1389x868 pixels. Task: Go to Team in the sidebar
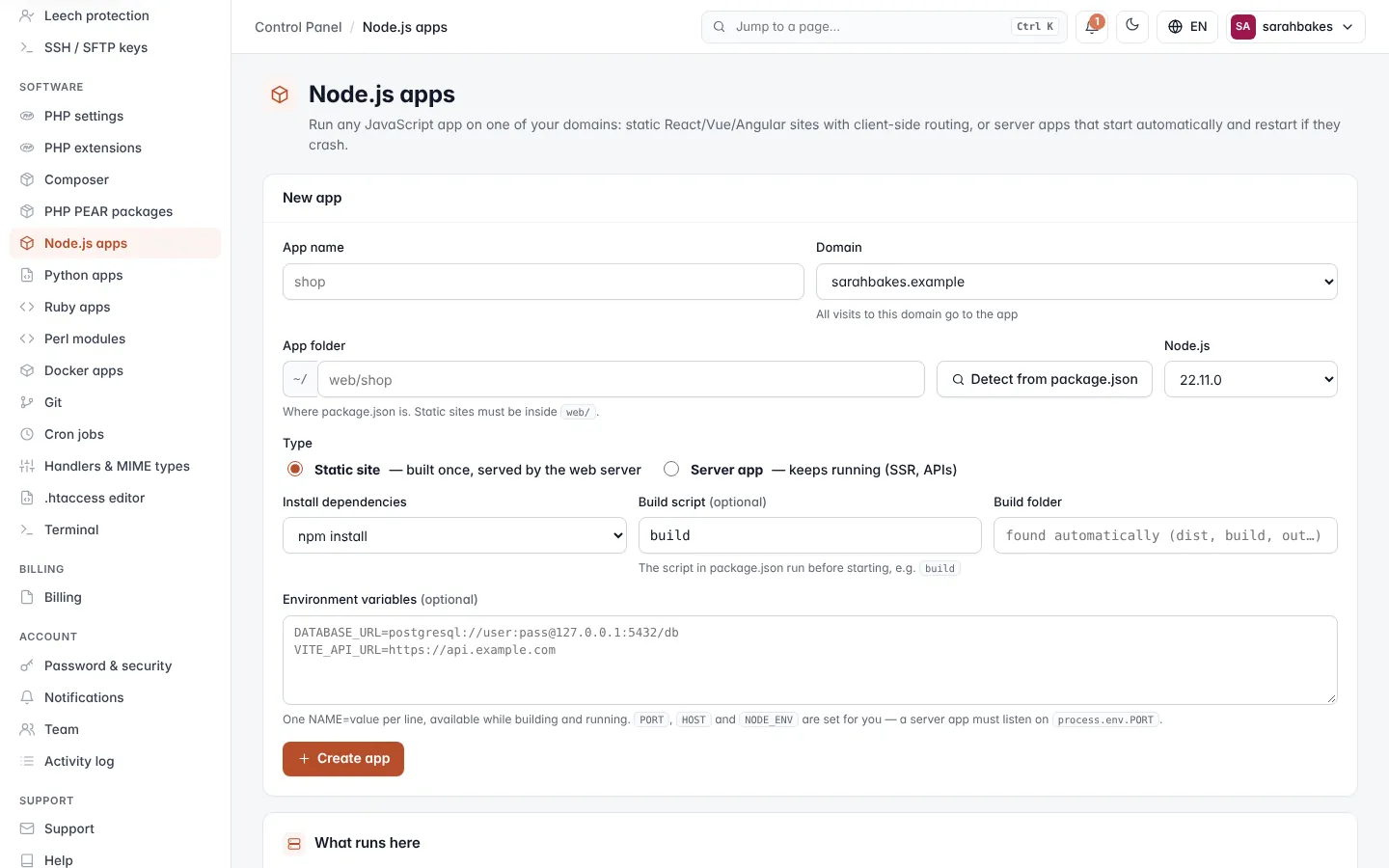pos(115,729)
